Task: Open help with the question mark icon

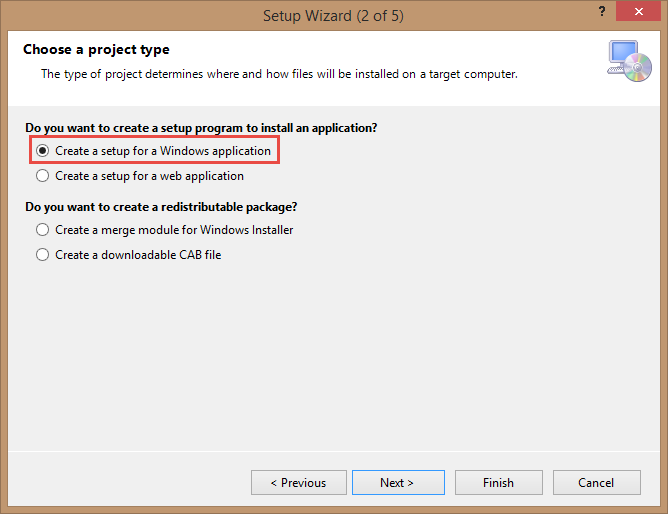Action: click(x=602, y=11)
